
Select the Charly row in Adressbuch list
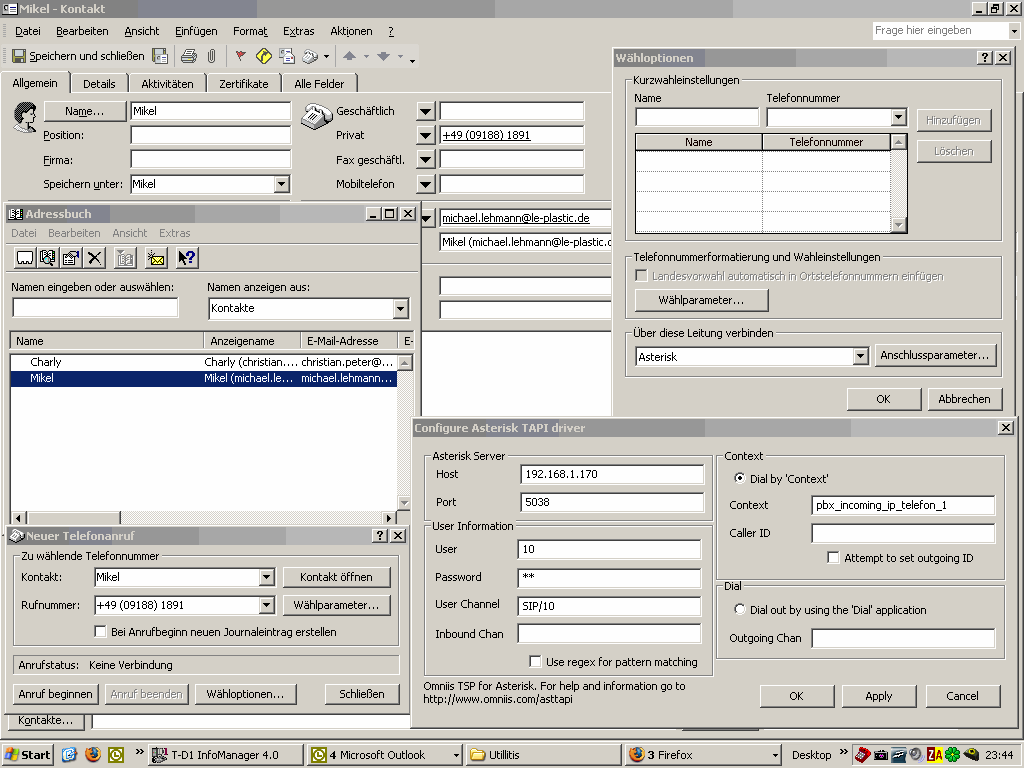[x=204, y=362]
